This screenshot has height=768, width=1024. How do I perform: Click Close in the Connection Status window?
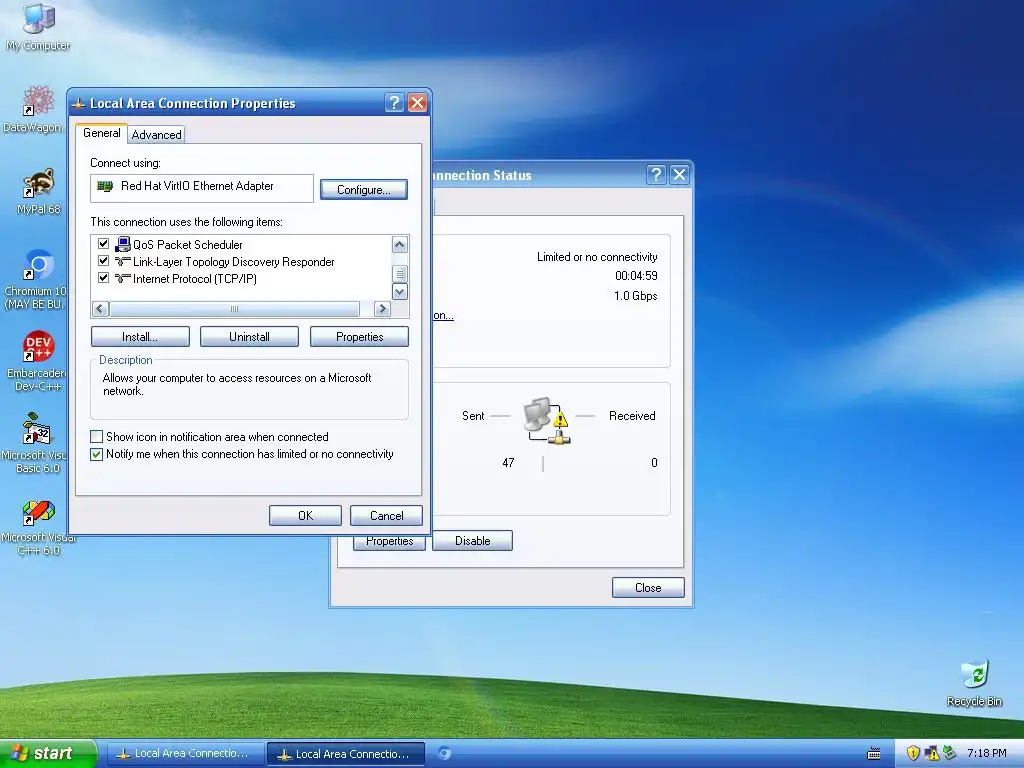pyautogui.click(x=648, y=588)
